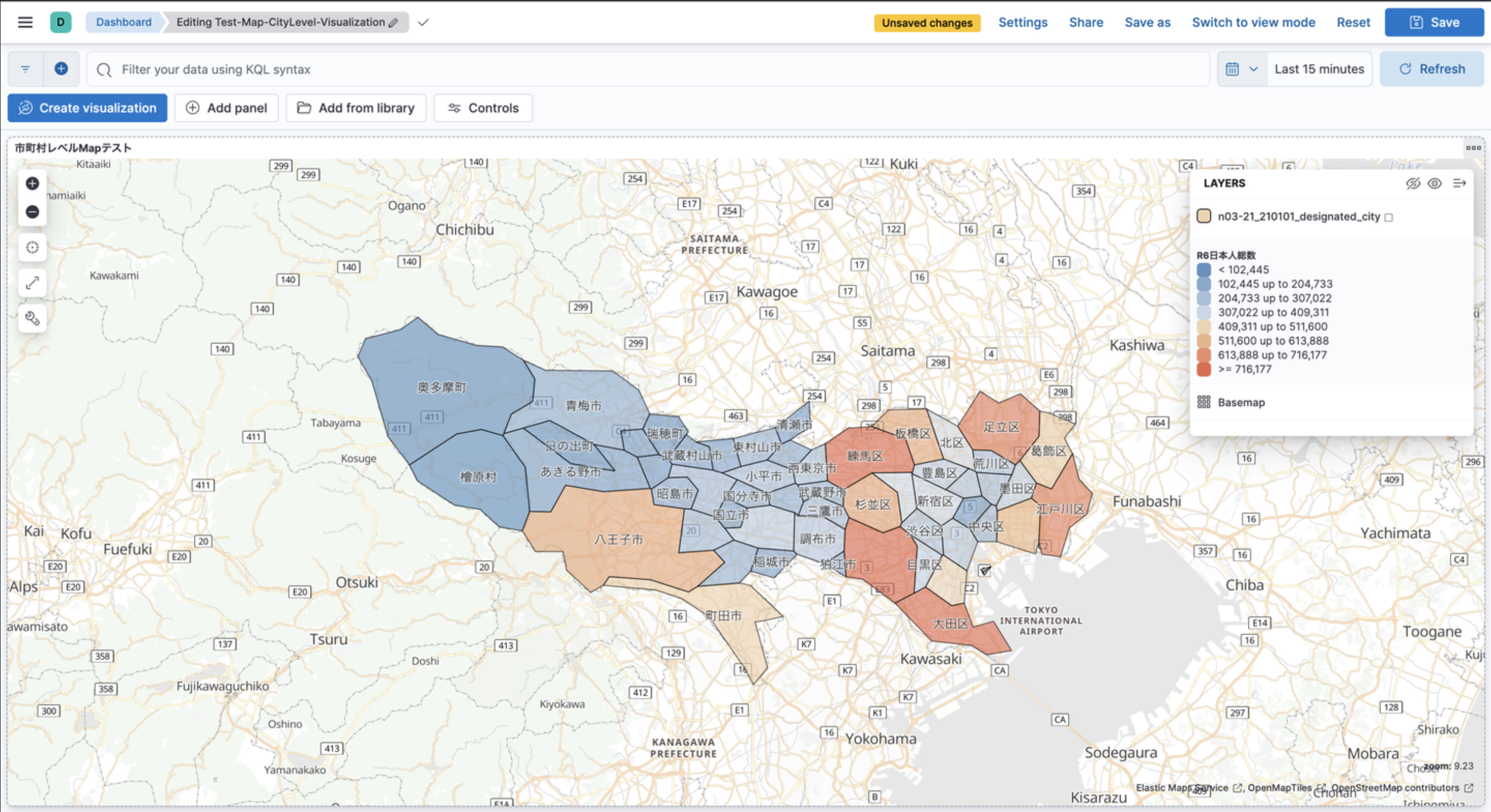The image size is (1491, 812).
Task: Open the calendar quick time picker
Action: pyautogui.click(x=1242, y=69)
